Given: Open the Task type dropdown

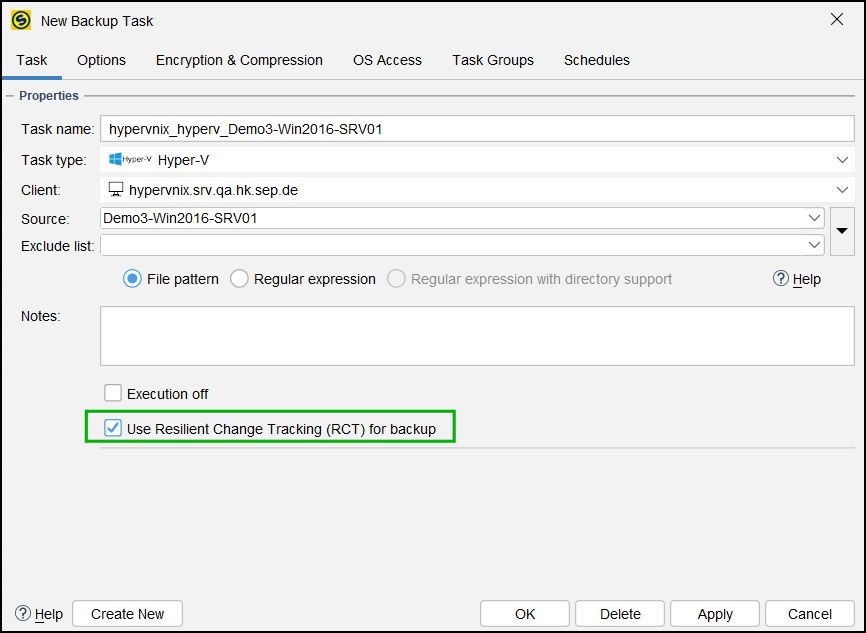Looking at the screenshot, I should pos(843,159).
